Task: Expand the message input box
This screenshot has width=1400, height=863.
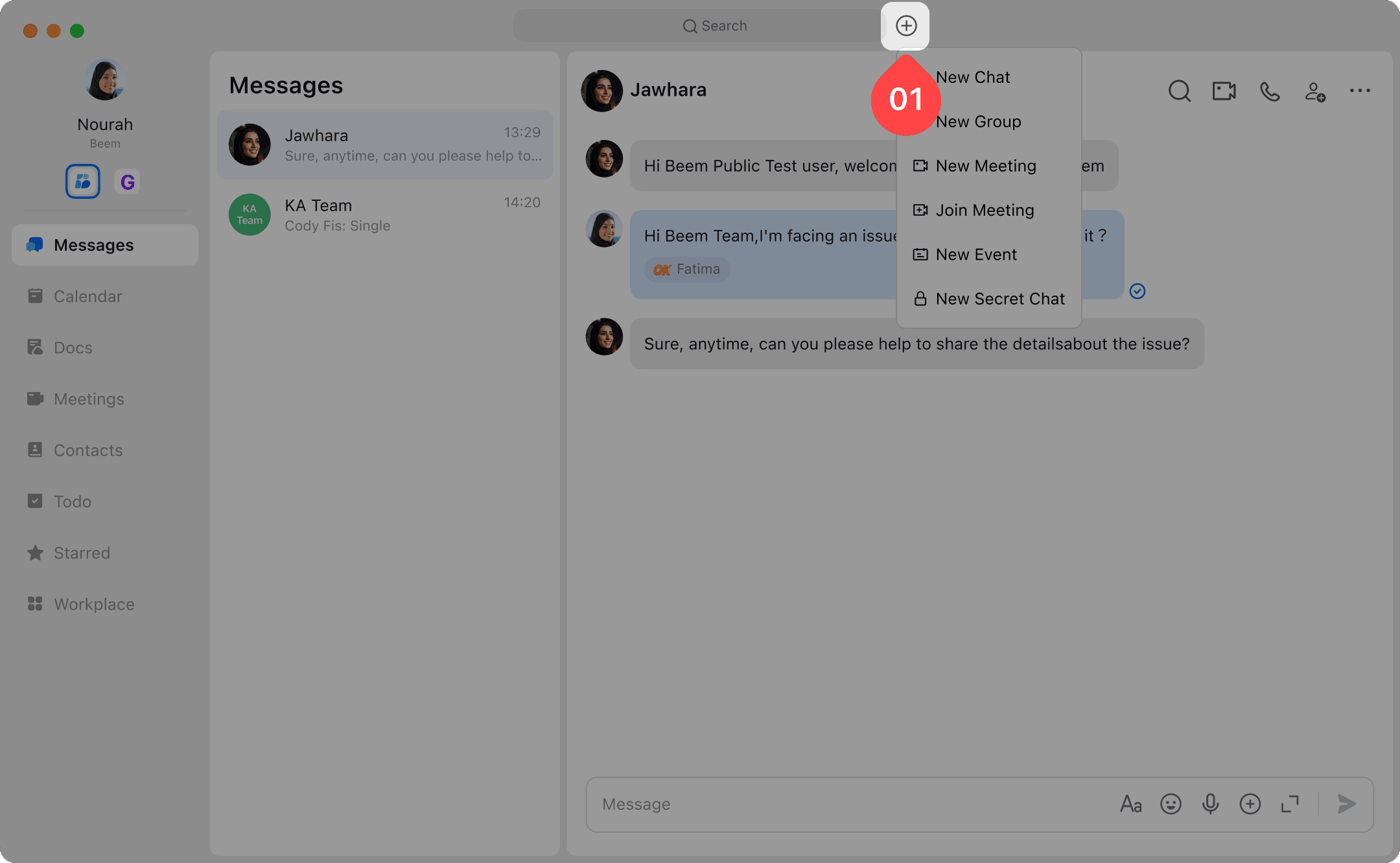Action: coord(1290,804)
